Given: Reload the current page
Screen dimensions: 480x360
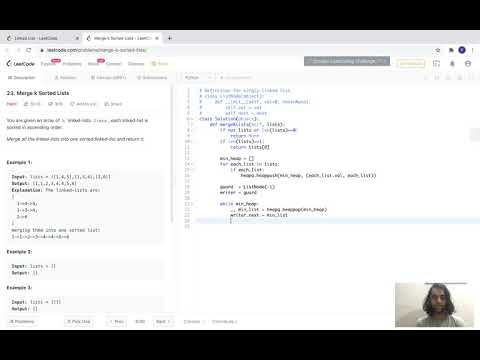Looking at the screenshot, I should (x=29, y=50).
